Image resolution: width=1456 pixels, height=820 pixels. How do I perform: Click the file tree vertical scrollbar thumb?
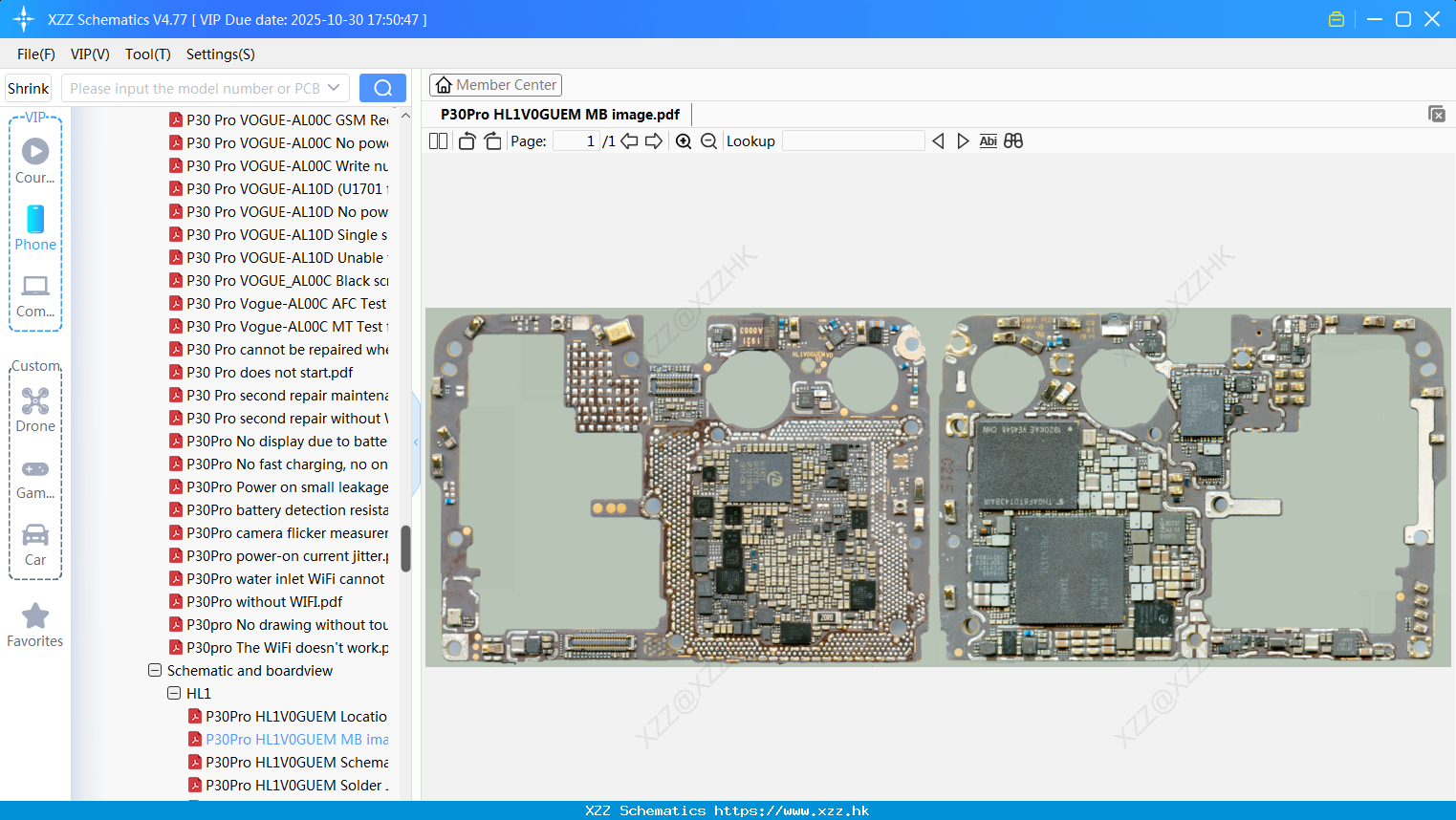405,549
